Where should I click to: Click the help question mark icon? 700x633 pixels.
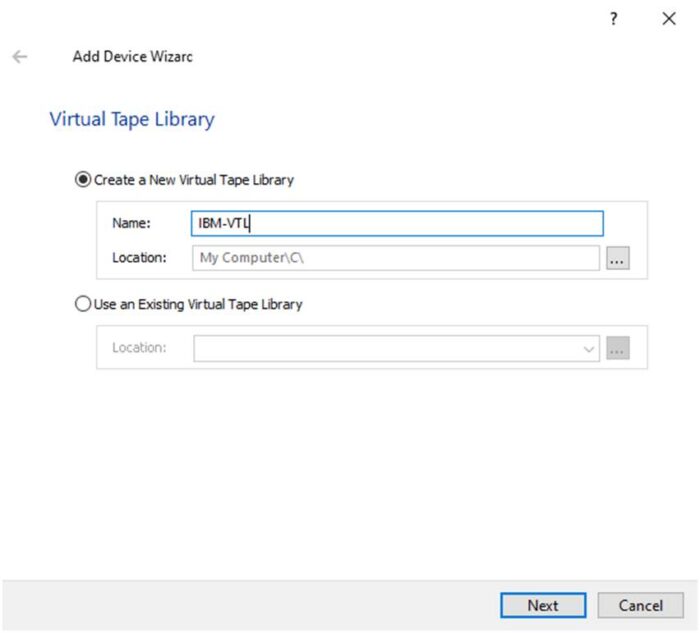pyautogui.click(x=614, y=19)
